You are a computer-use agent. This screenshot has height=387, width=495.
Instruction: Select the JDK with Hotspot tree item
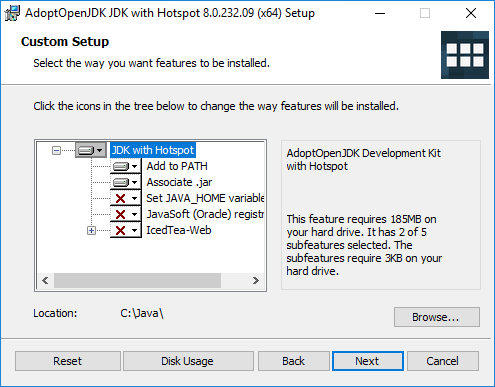(153, 150)
